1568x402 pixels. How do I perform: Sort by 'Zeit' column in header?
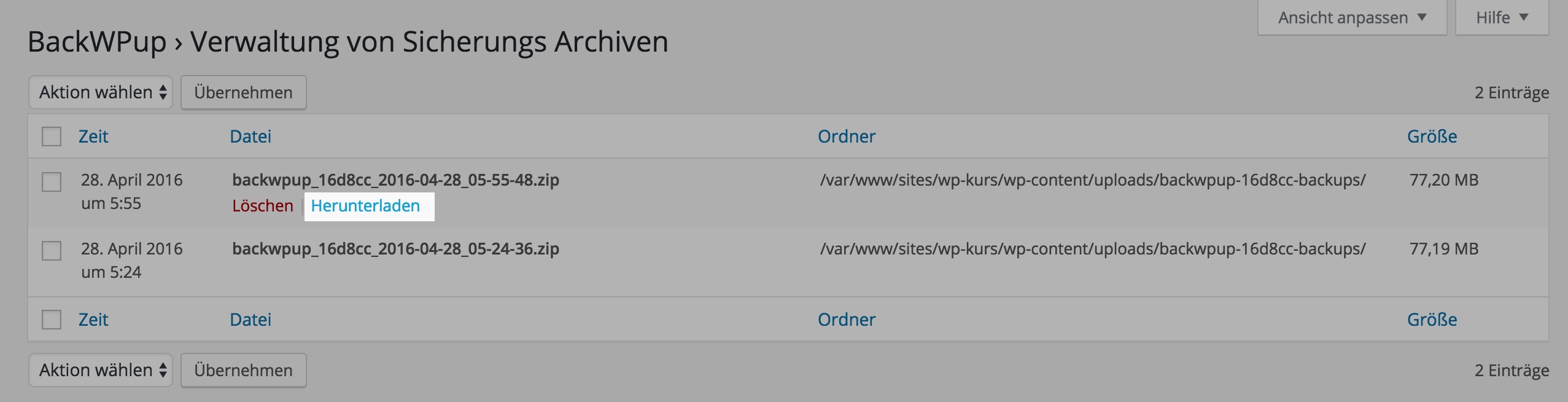tap(93, 136)
